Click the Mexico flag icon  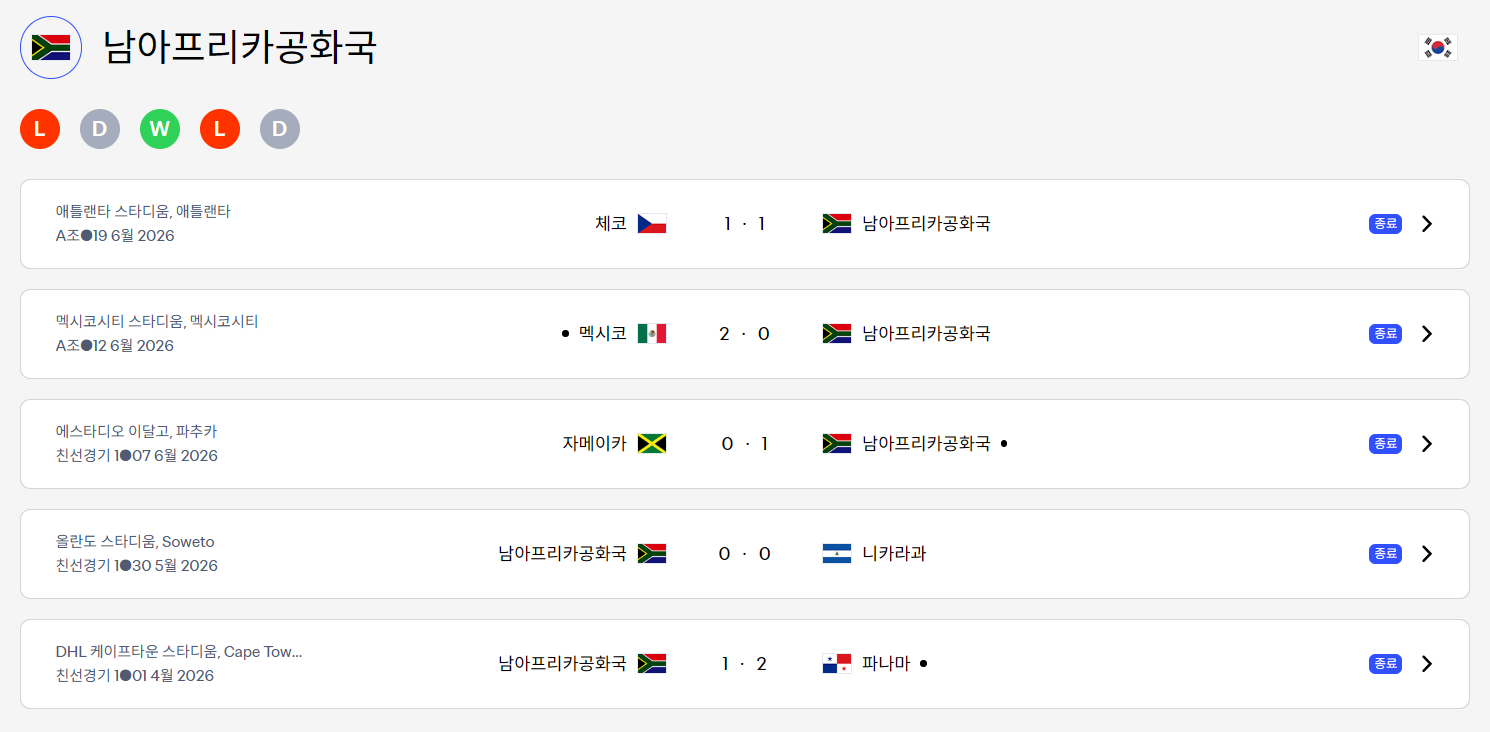(652, 334)
